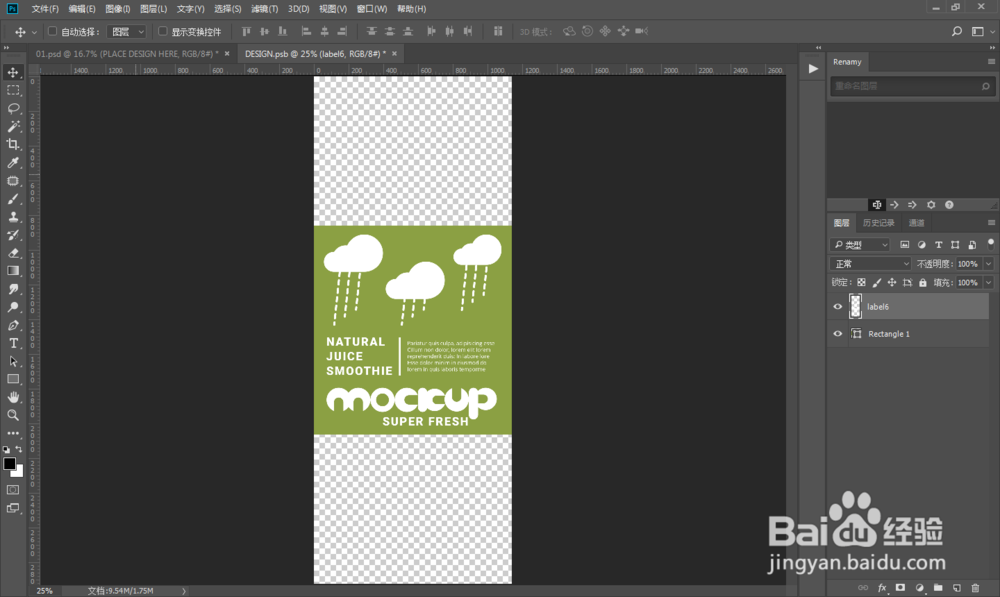Image resolution: width=1000 pixels, height=597 pixels.
Task: Click the foreground color swatch
Action: pyautogui.click(x=10, y=464)
